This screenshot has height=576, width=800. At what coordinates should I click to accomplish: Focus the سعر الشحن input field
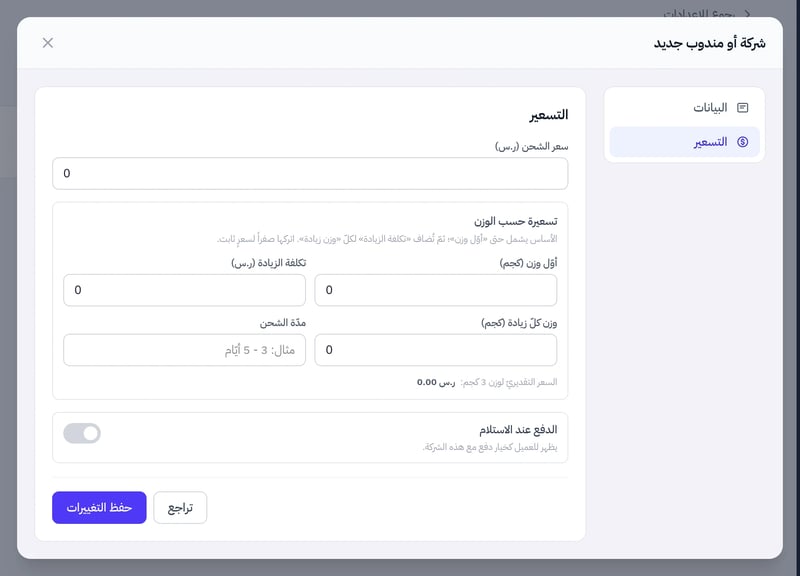click(x=310, y=173)
